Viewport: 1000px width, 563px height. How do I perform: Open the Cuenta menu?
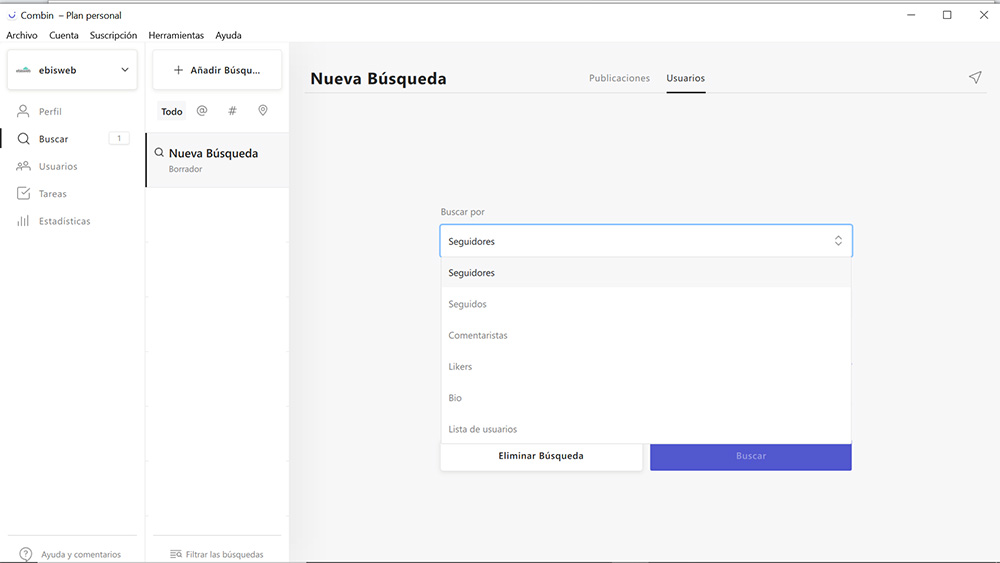(x=64, y=35)
